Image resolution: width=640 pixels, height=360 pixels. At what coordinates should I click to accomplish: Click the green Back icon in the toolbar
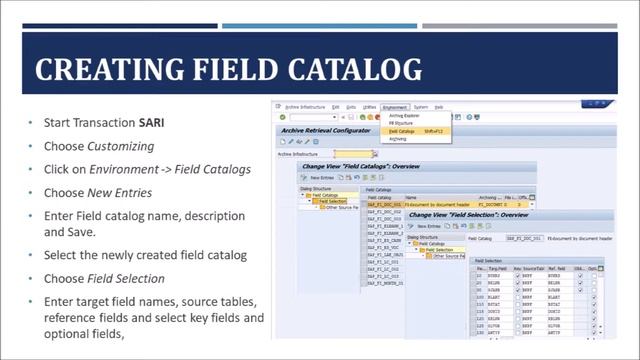[x=362, y=117]
